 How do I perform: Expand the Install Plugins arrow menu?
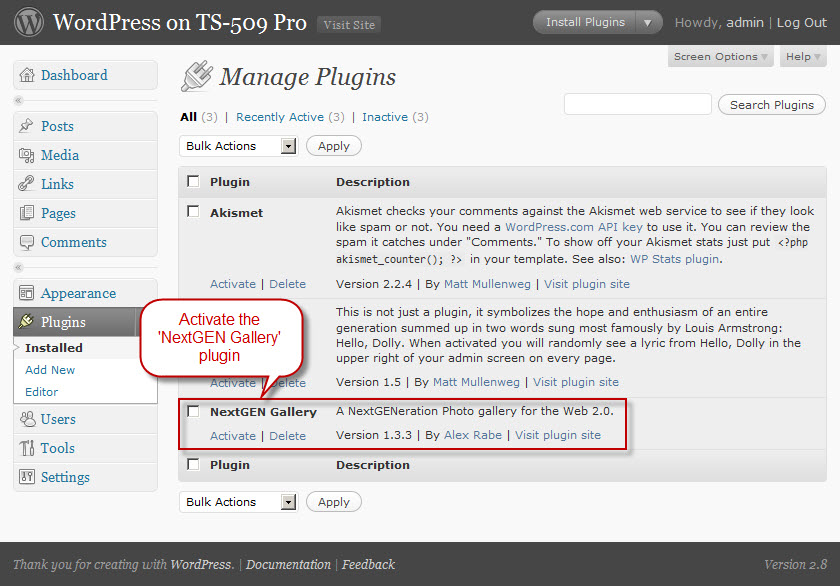648,22
